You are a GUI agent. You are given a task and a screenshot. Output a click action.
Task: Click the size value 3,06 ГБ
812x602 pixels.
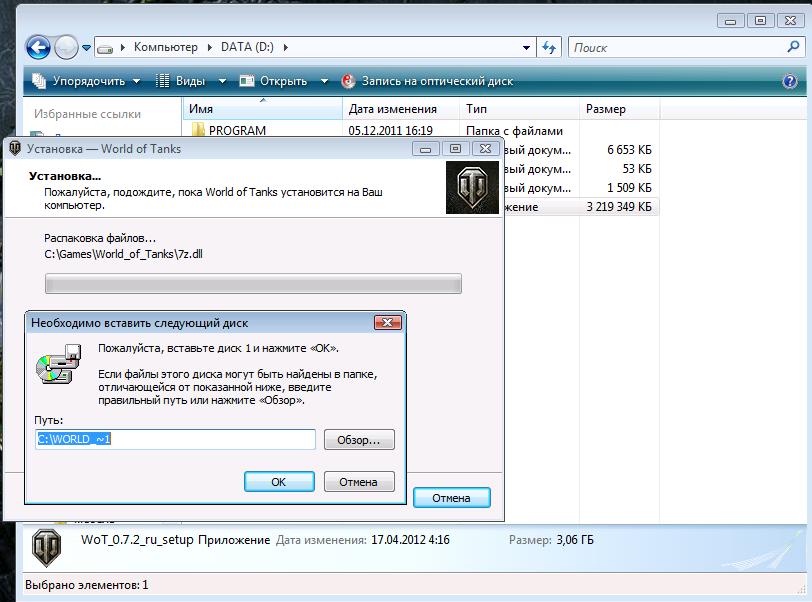point(575,540)
